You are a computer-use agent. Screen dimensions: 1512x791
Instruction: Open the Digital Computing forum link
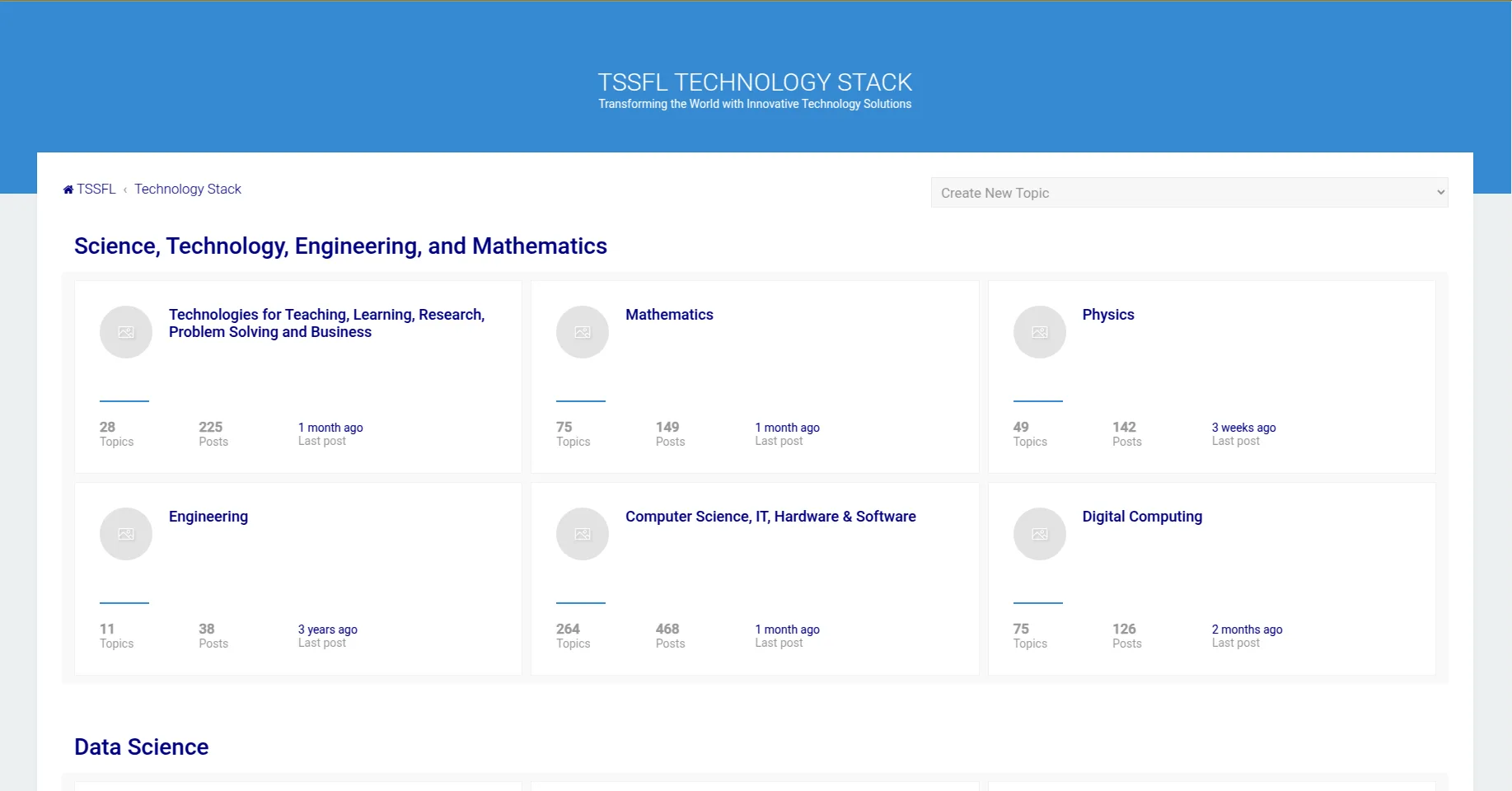pyautogui.click(x=1142, y=517)
